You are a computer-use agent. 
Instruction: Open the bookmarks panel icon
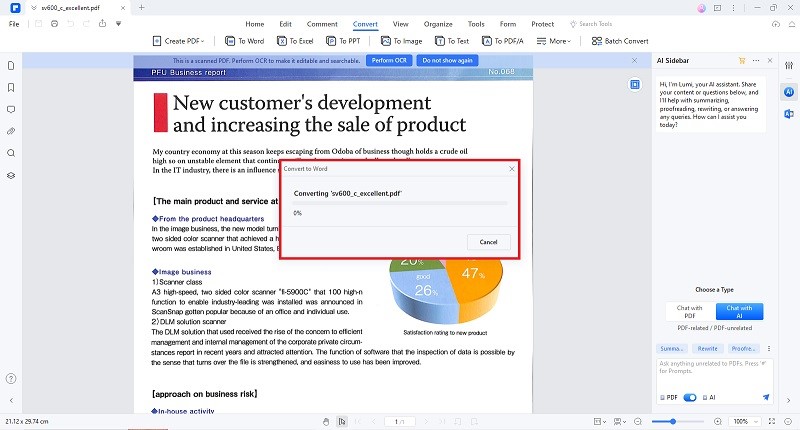11,88
